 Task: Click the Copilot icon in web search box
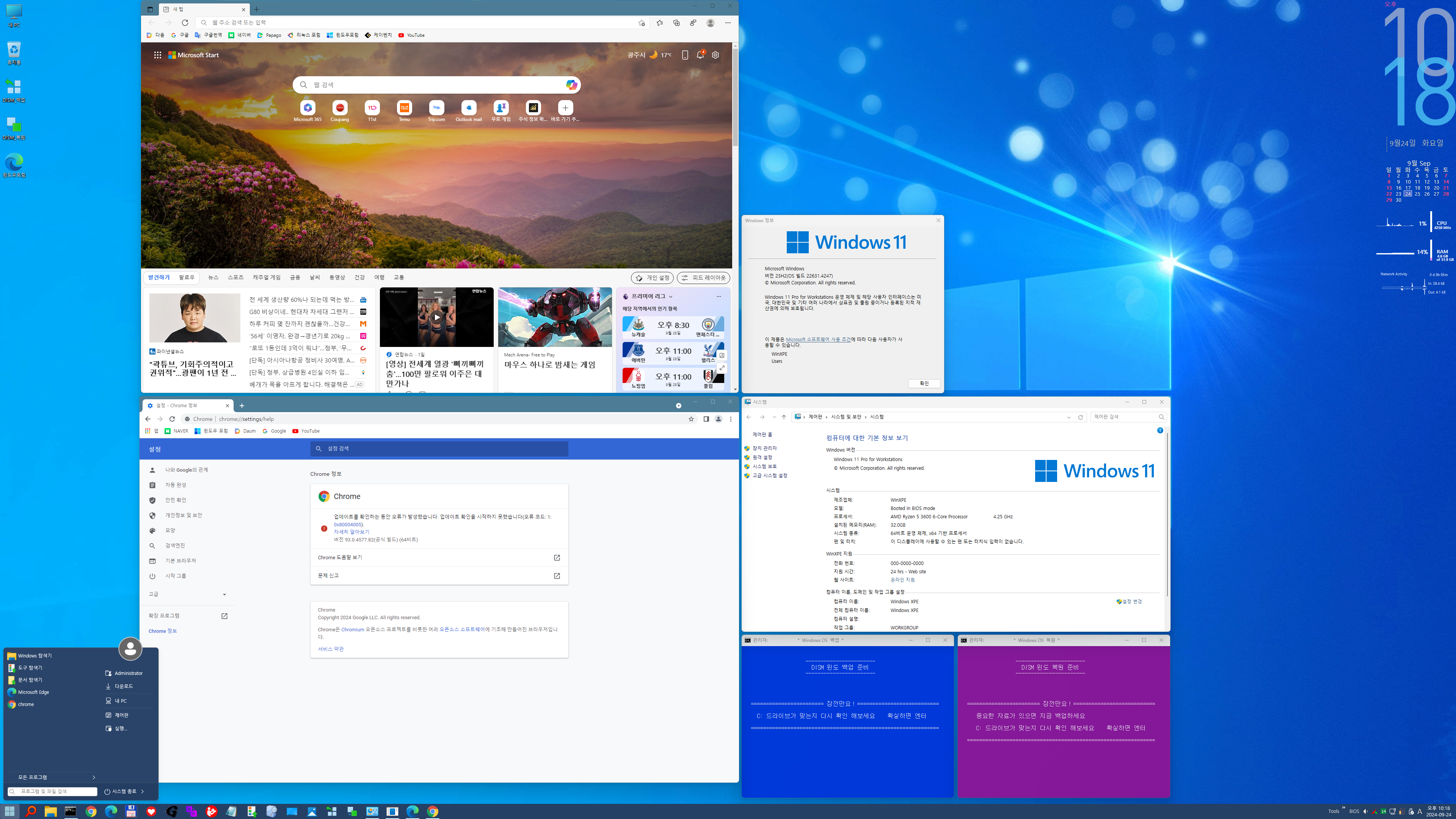(x=571, y=85)
